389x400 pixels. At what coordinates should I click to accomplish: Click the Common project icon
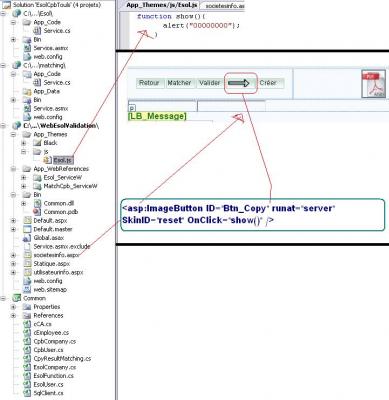pyautogui.click(x=16, y=298)
